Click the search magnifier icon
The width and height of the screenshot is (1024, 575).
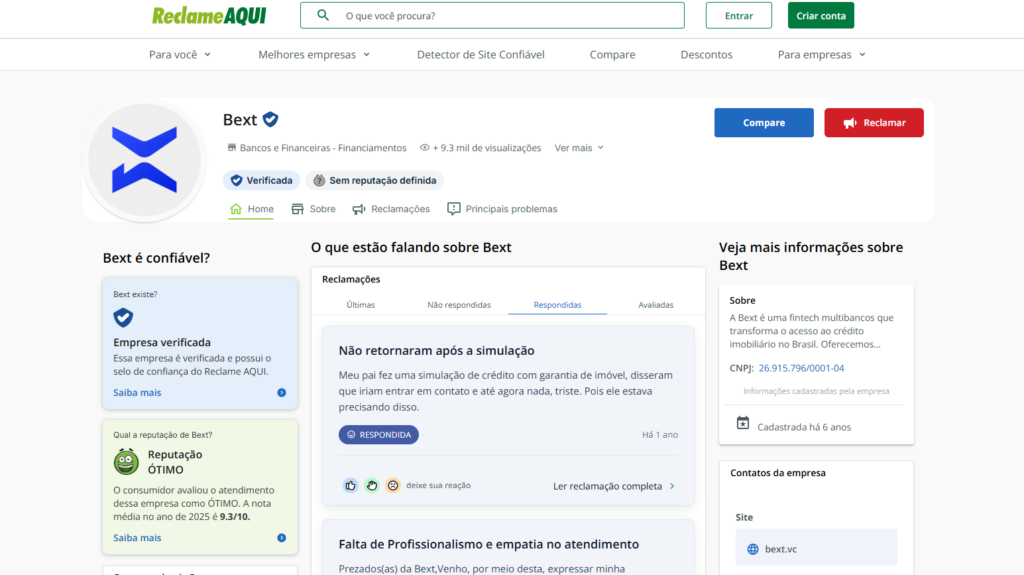(x=323, y=15)
